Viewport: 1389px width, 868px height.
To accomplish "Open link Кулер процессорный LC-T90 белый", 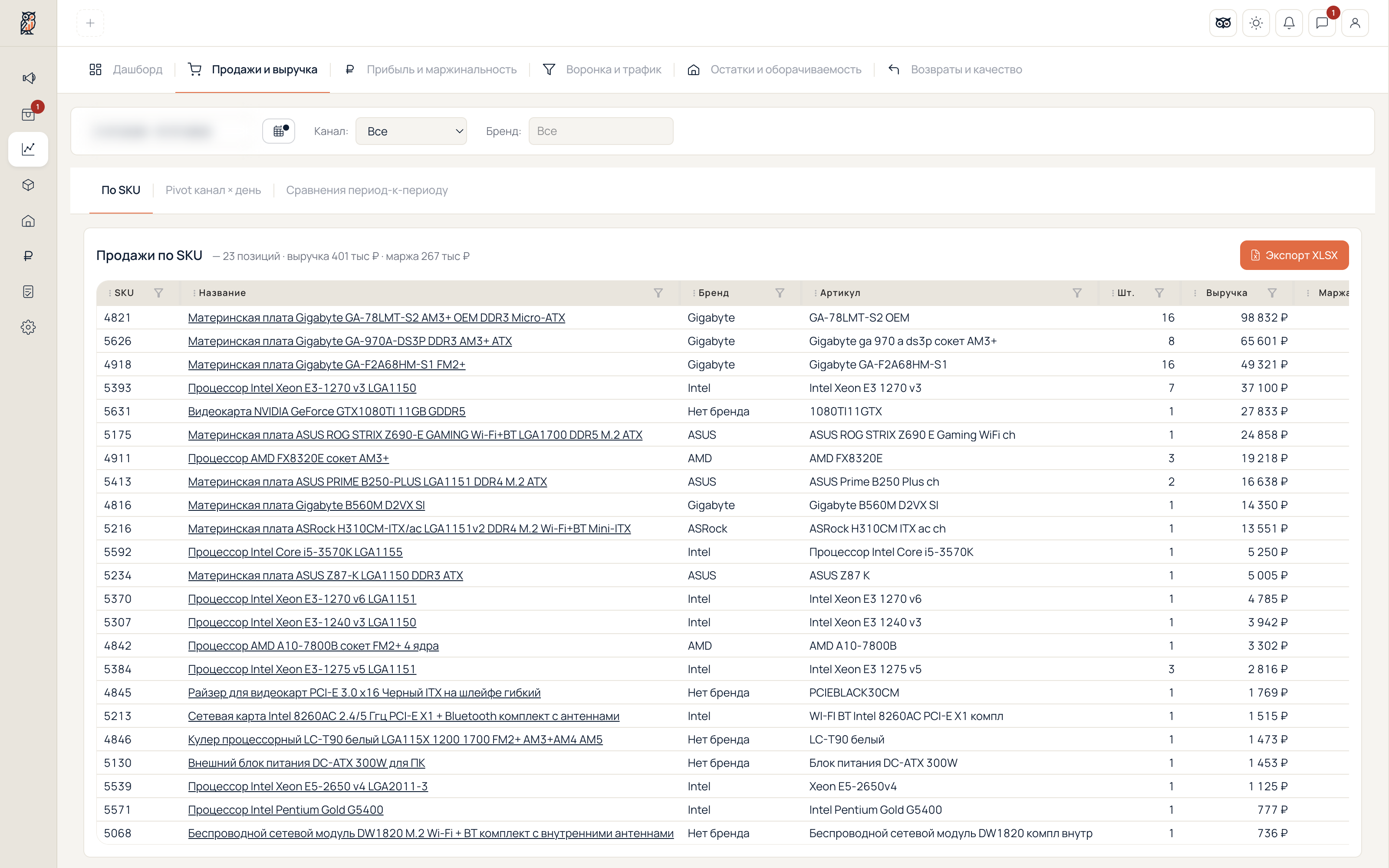I will point(395,740).
